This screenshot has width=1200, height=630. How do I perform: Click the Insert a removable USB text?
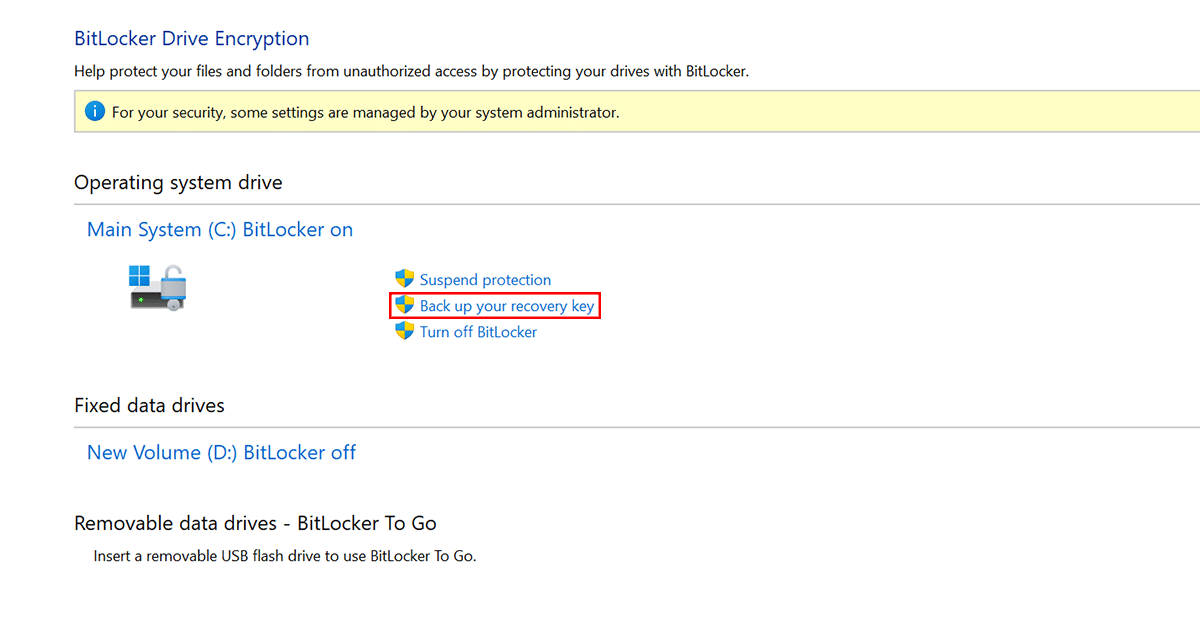pos(285,556)
